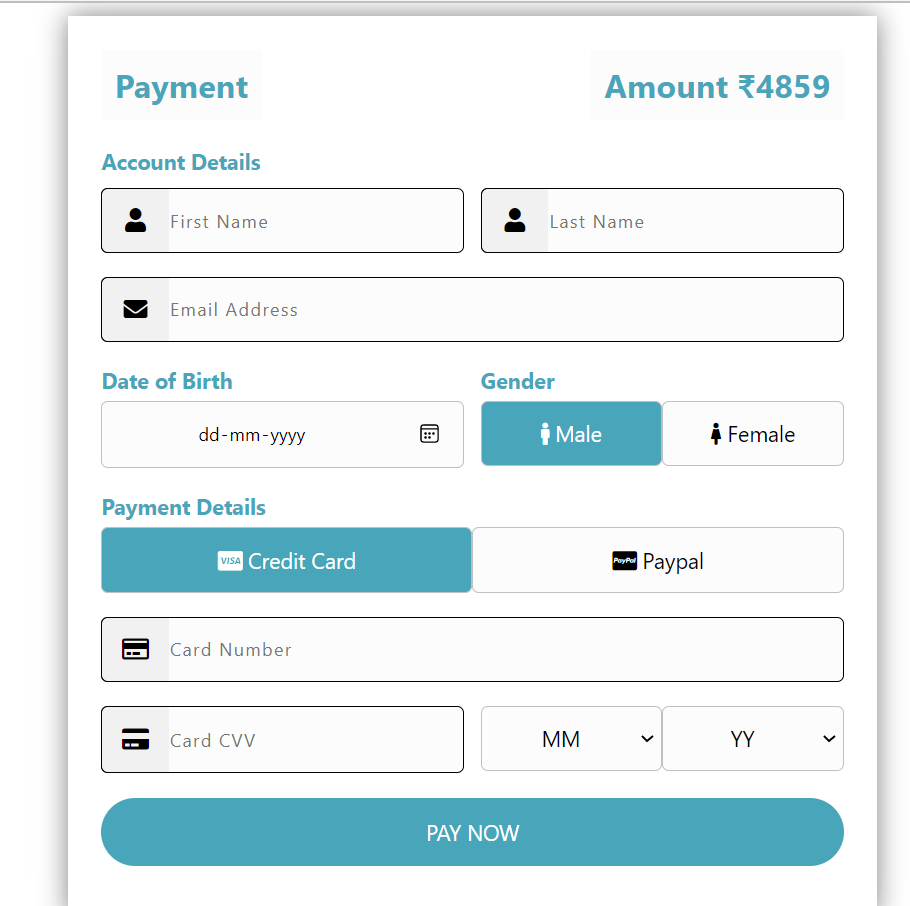This screenshot has width=910, height=906.
Task: Click the person icon in First Name field
Action: pyautogui.click(x=135, y=220)
